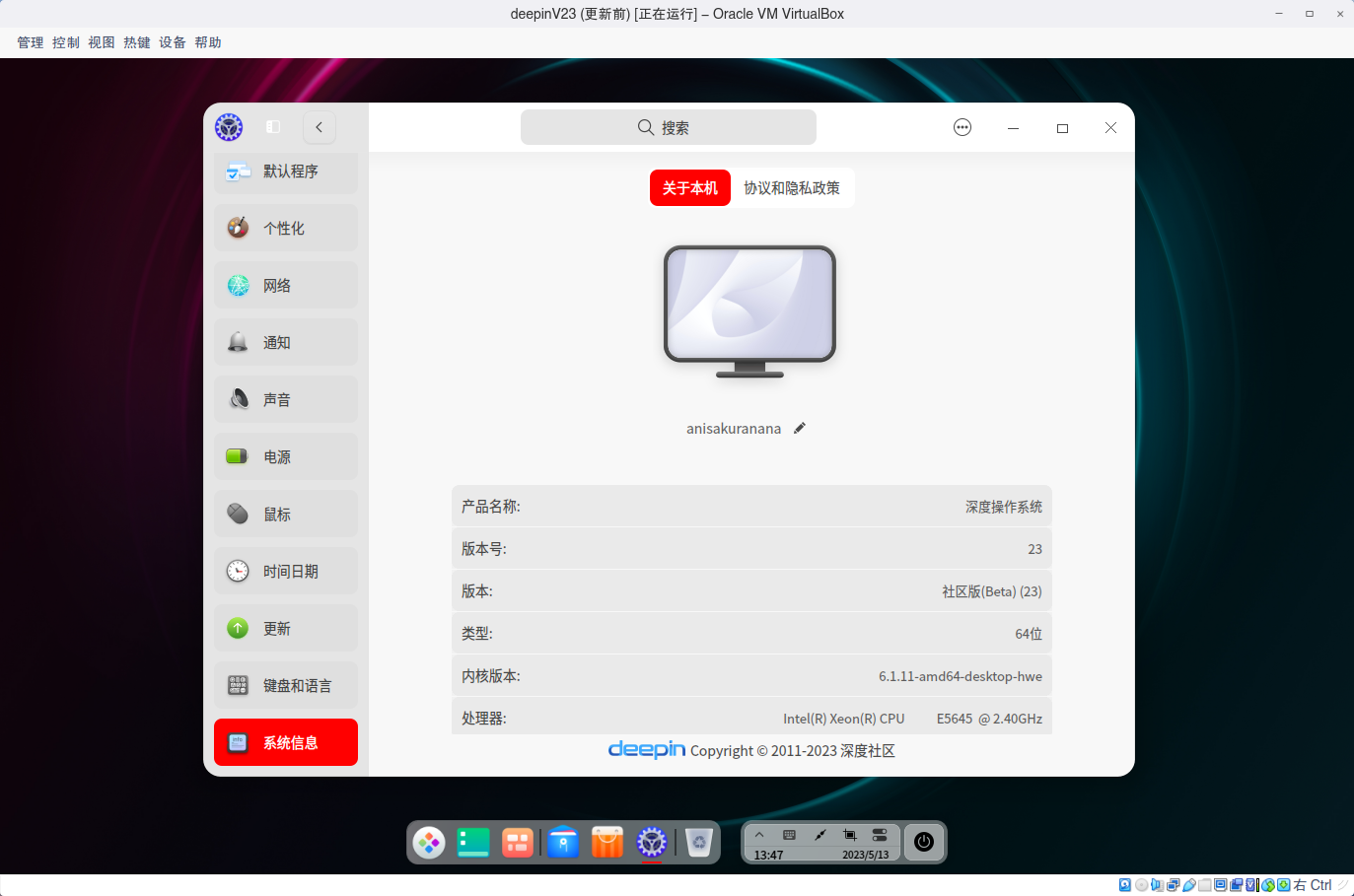
Task: Open the deepin Launcher in the dock
Action: click(x=429, y=843)
